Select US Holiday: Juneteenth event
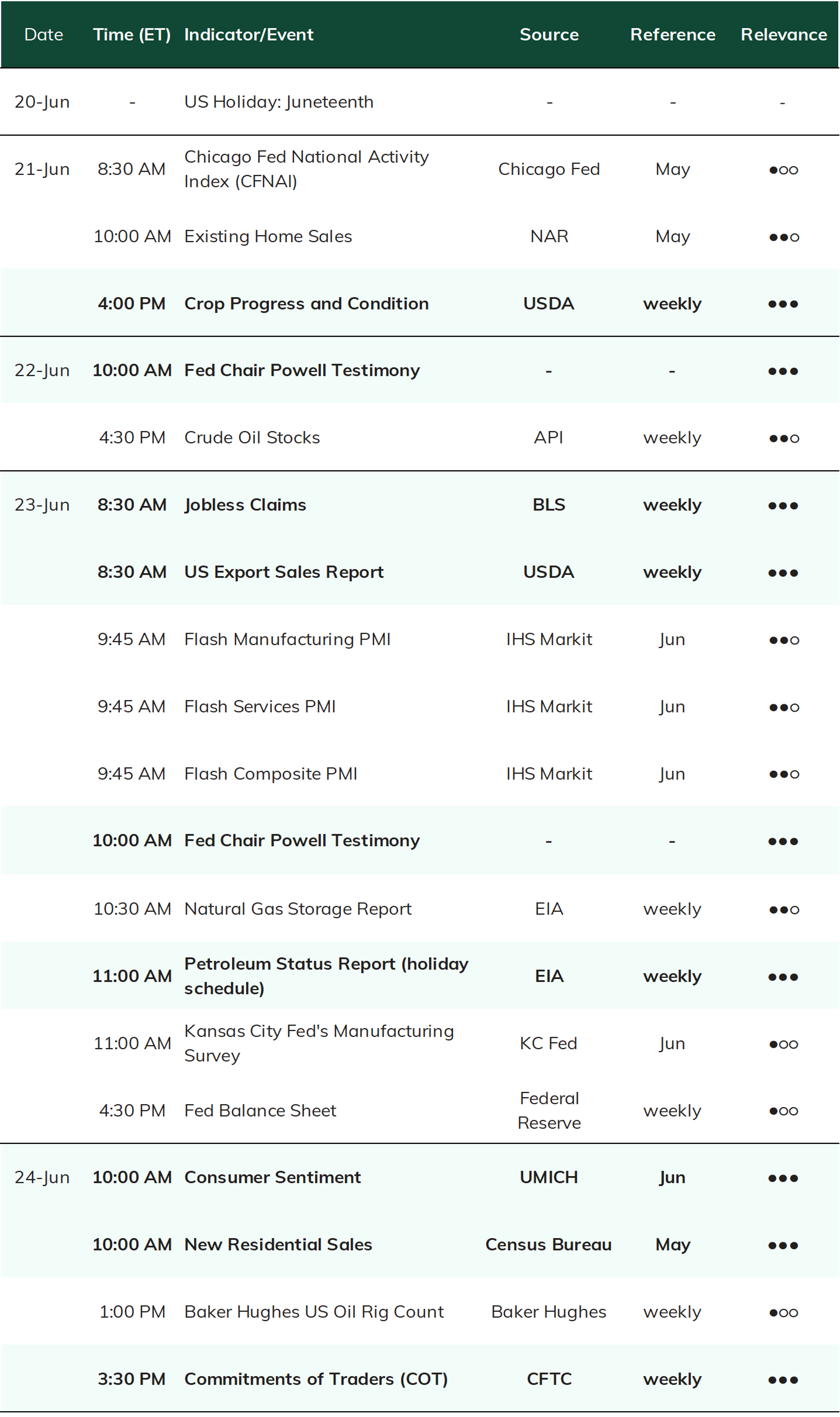This screenshot has width=840, height=1417. click(279, 102)
